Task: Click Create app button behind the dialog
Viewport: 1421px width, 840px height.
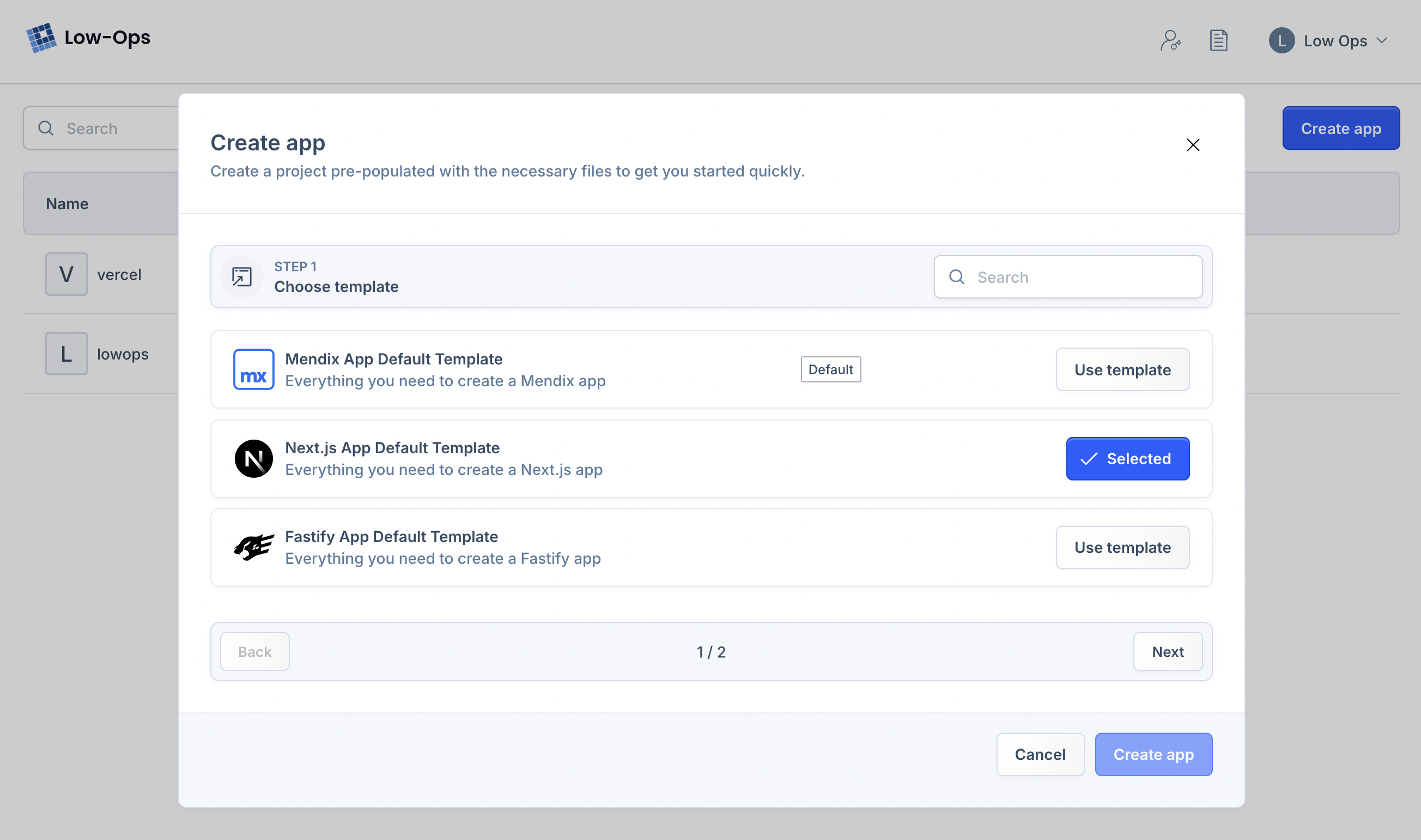Action: point(1340,129)
